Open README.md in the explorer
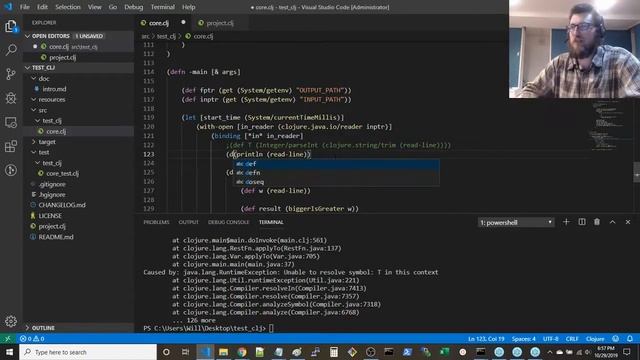 pyautogui.click(x=56, y=237)
